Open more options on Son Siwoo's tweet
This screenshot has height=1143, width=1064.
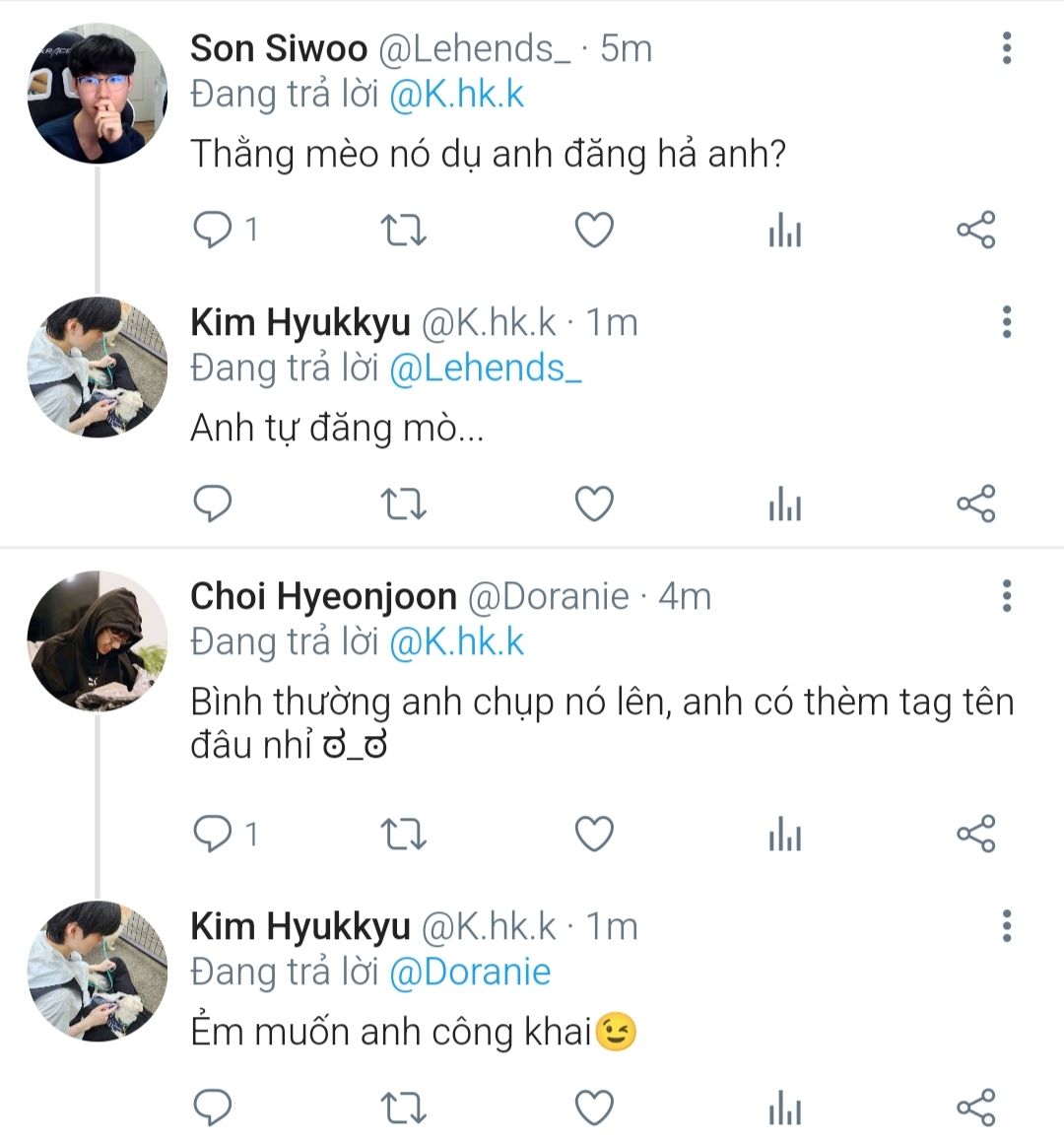(1006, 48)
